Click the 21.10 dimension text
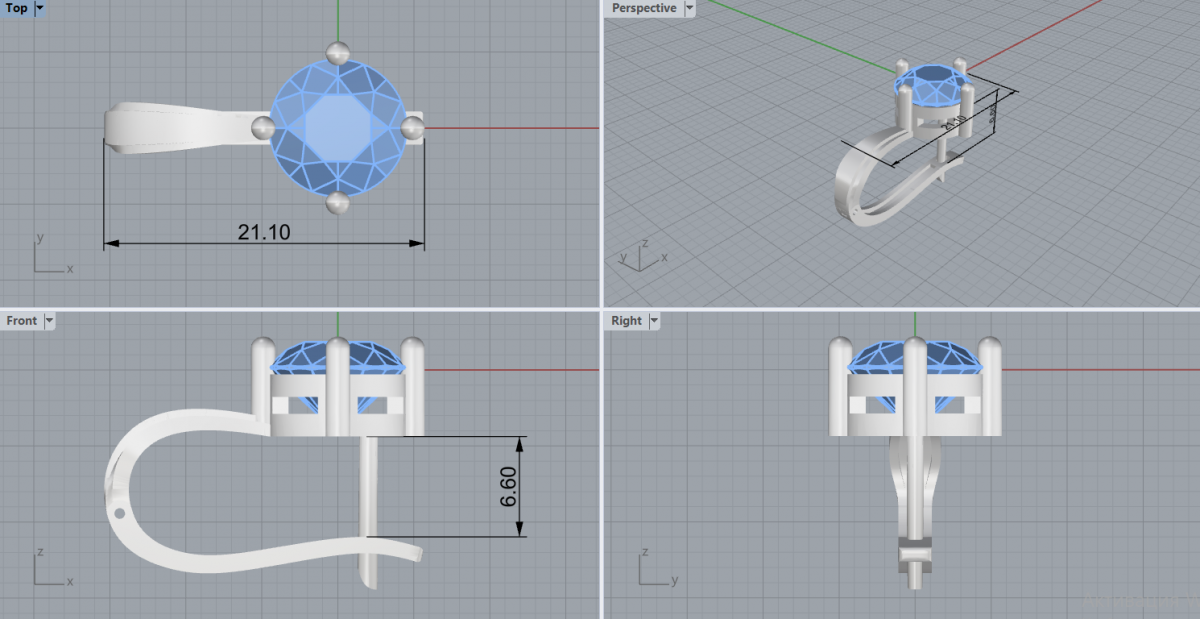The height and width of the screenshot is (619, 1200). [x=264, y=232]
